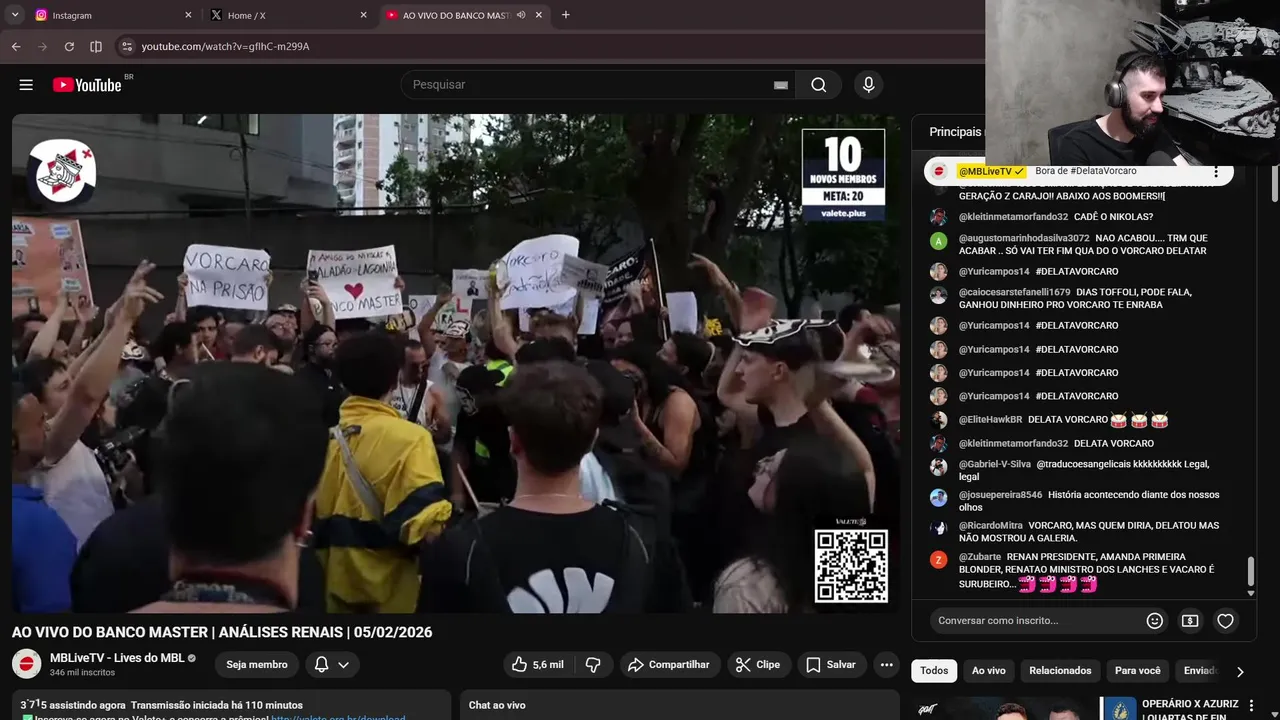Open MBLiveTV channel avatar
Screen dimensions: 1280x720
point(27,664)
